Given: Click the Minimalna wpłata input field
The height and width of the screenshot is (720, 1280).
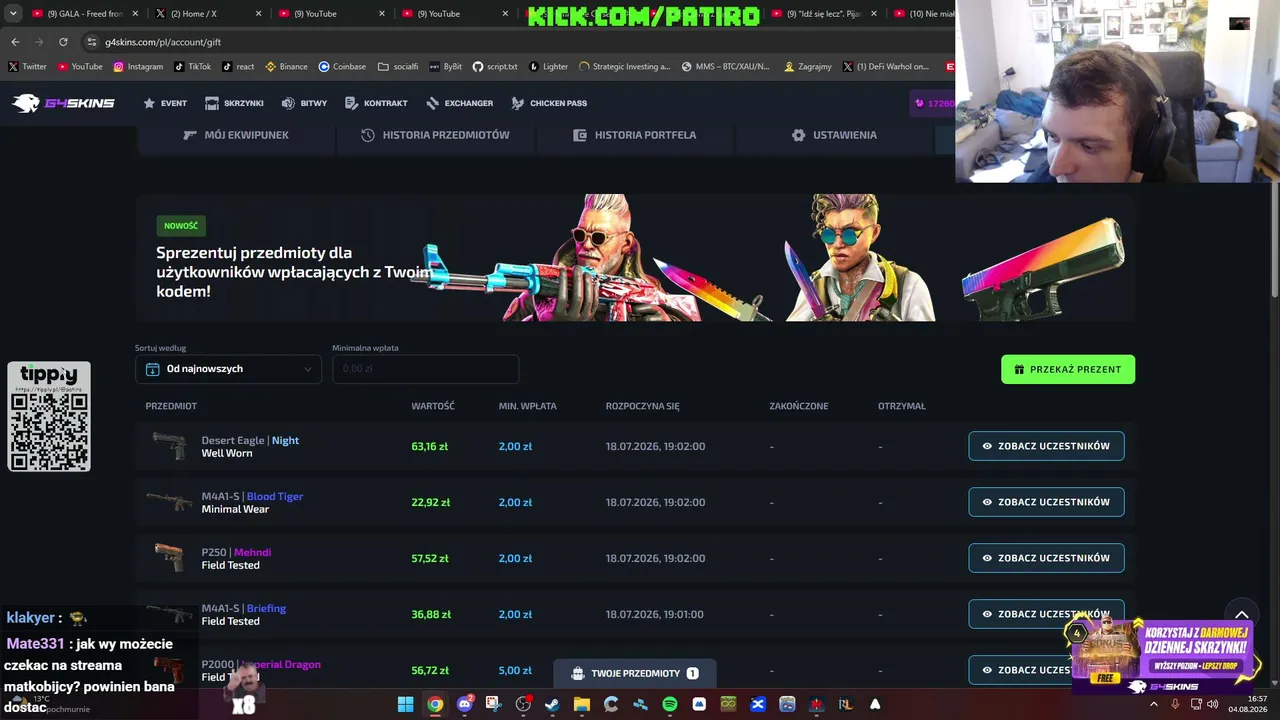Looking at the screenshot, I should (x=426, y=369).
